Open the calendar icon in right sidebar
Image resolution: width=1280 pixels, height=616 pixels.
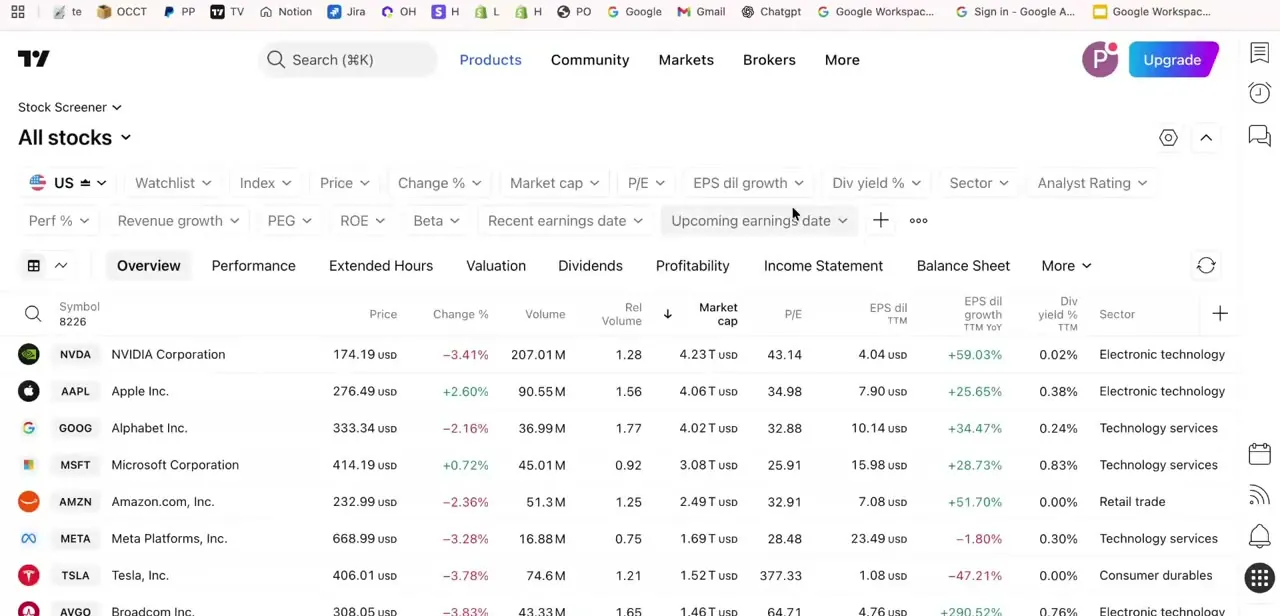click(1259, 454)
